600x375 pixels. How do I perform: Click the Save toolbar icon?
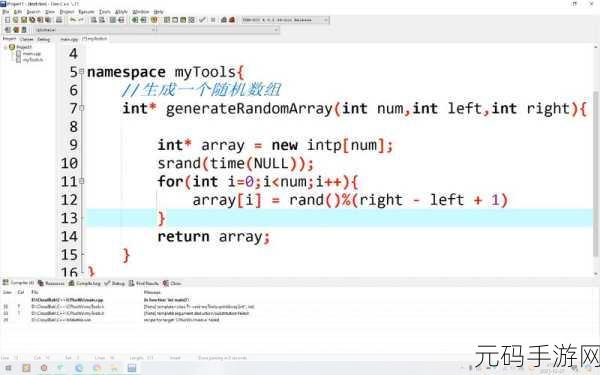[24, 20]
